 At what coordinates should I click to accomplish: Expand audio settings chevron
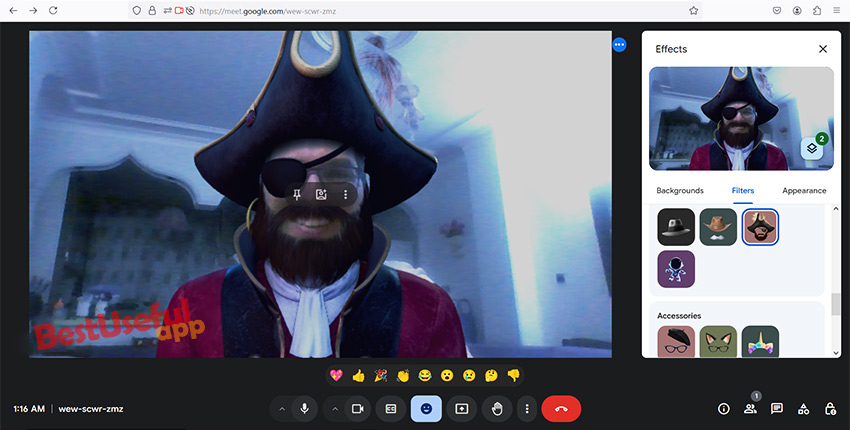point(281,409)
